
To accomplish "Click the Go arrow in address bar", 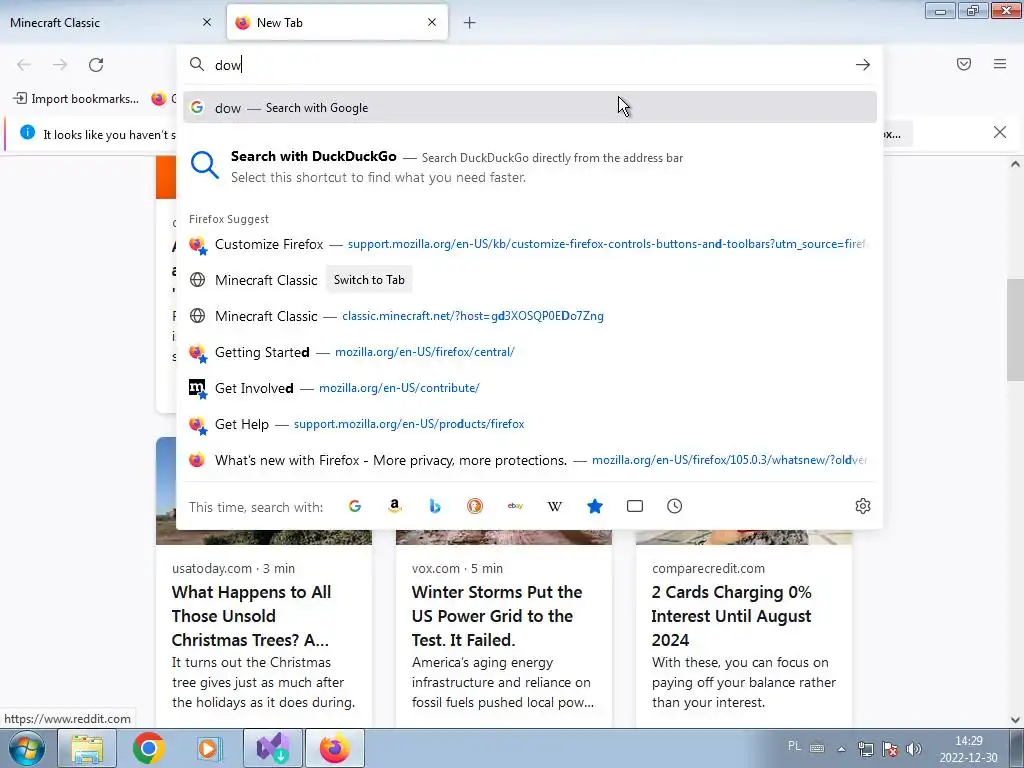I will (863, 65).
